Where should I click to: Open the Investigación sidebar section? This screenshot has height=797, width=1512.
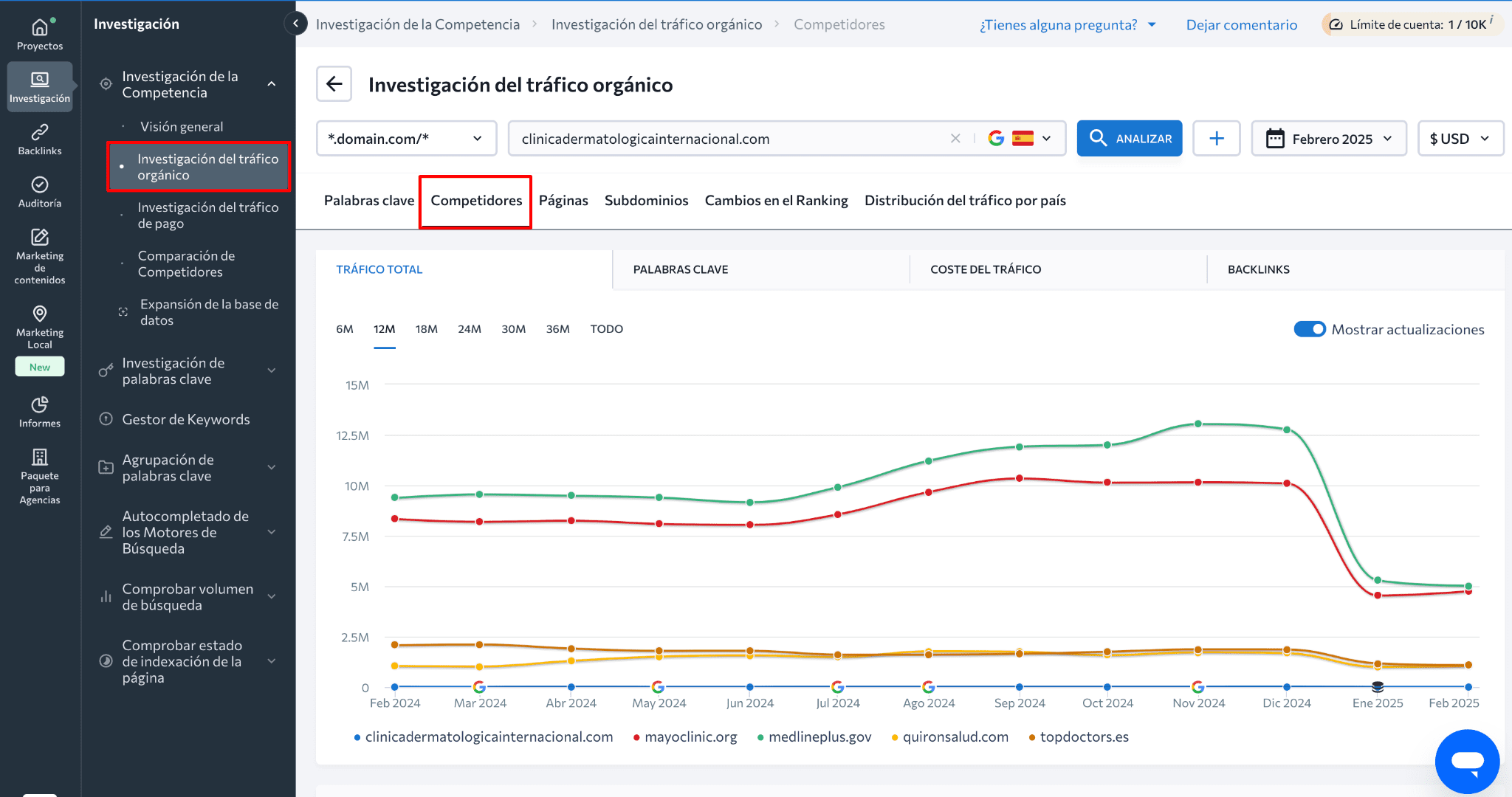(x=40, y=87)
